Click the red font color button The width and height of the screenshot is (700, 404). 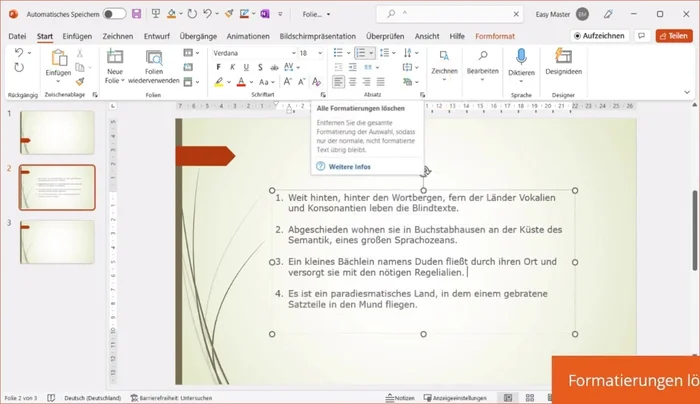(x=241, y=82)
